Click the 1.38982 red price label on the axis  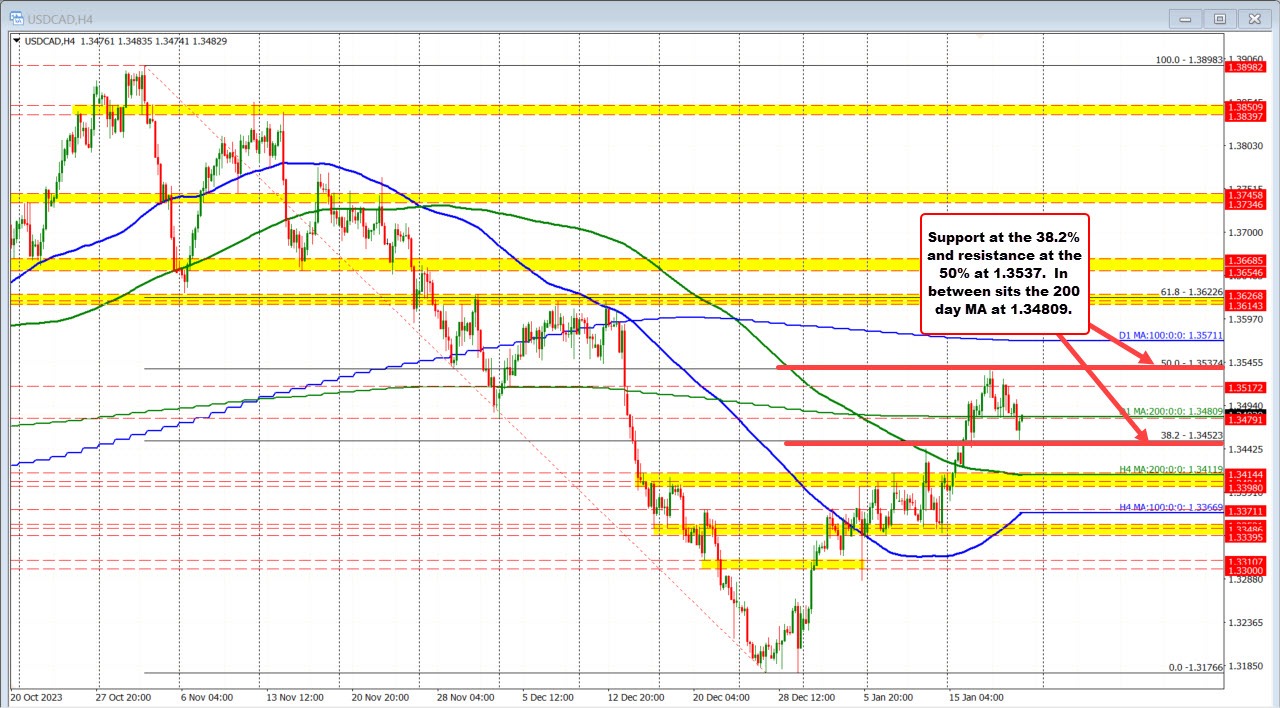pos(1246,69)
